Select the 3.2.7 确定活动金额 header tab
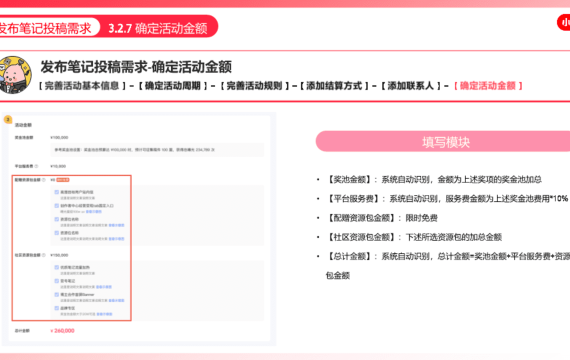The image size is (570, 360). [x=158, y=28]
